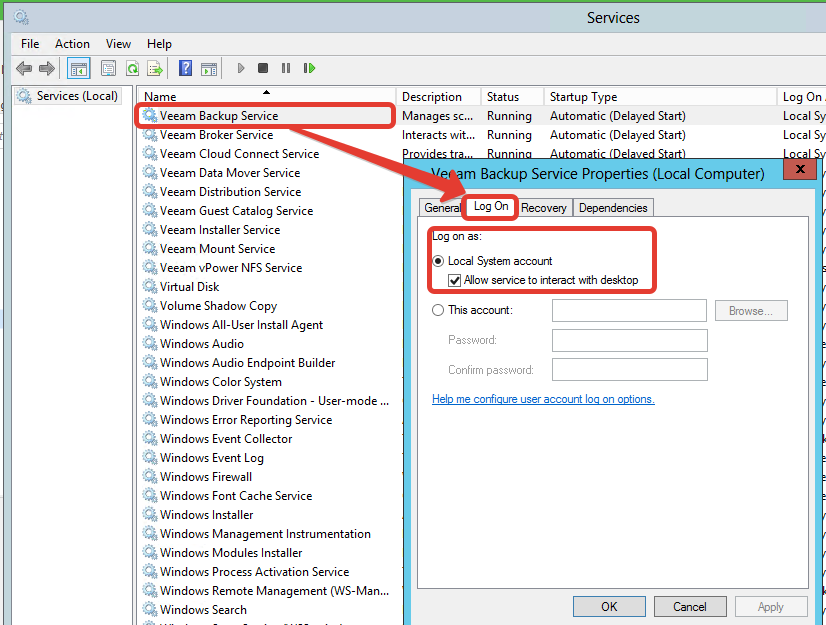This screenshot has height=625, width=826.
Task: Click the Password input field
Action: [630, 340]
